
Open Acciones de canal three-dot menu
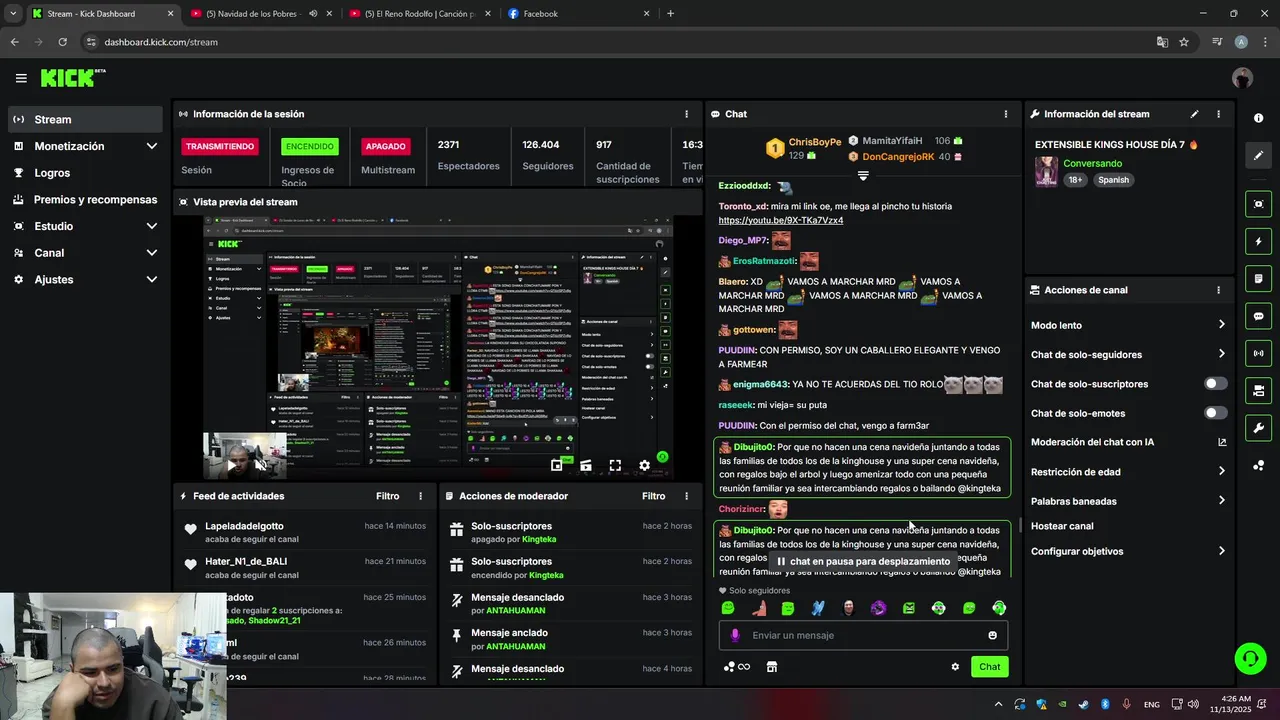coord(1218,290)
